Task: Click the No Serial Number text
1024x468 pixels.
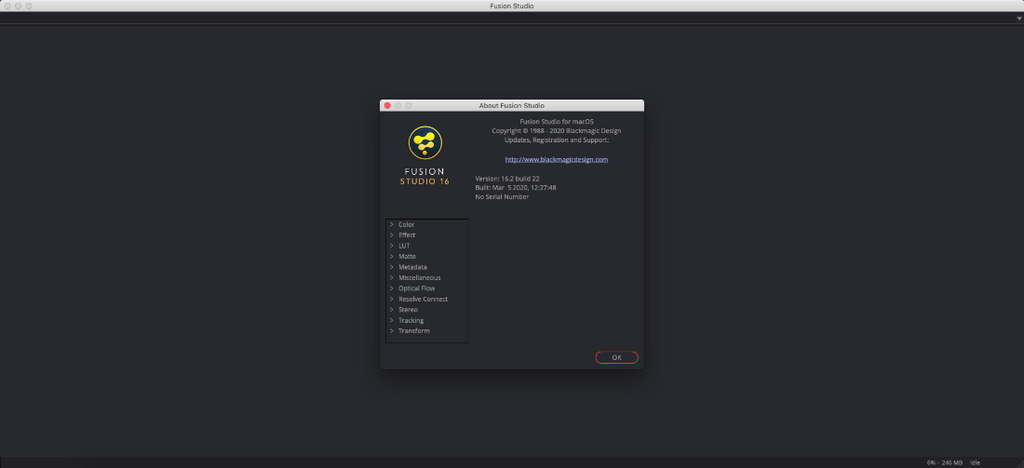Action: point(502,196)
